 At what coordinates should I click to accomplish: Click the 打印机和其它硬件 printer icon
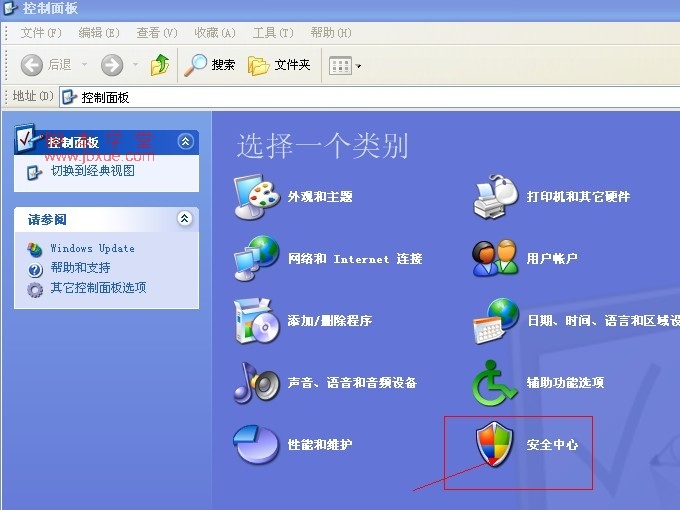point(495,196)
